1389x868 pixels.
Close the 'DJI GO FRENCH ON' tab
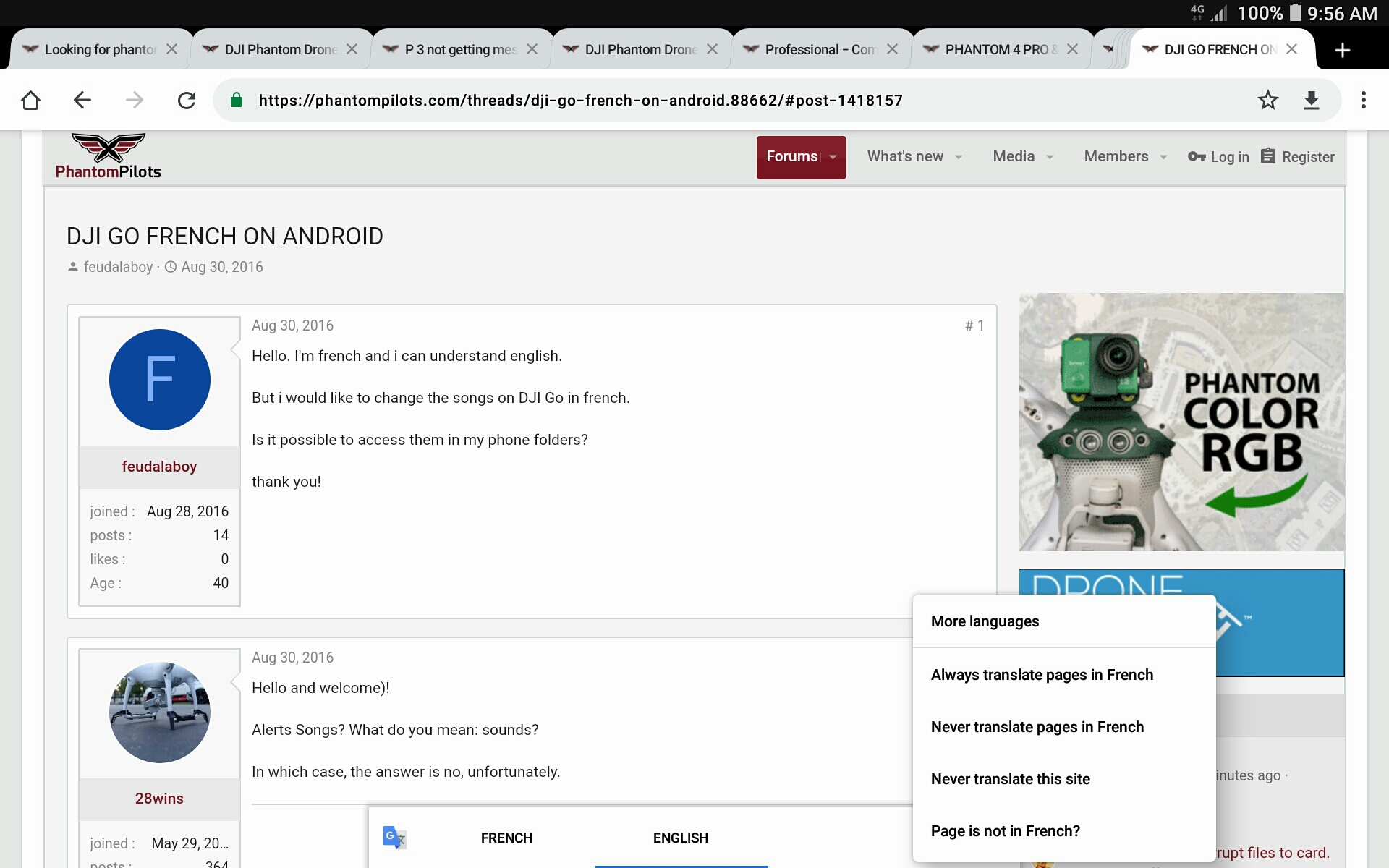1291,49
